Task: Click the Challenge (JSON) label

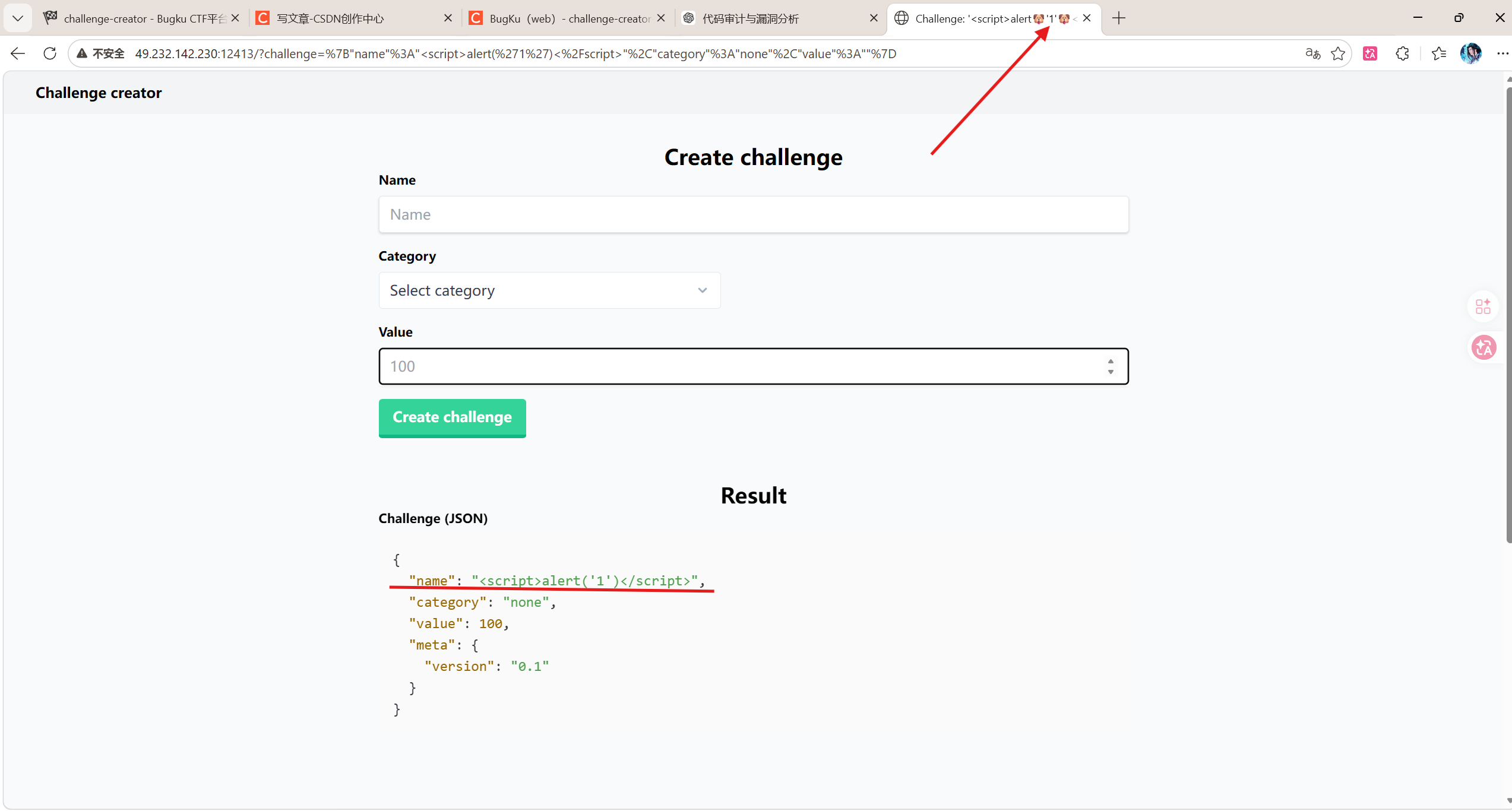Action: click(x=433, y=518)
